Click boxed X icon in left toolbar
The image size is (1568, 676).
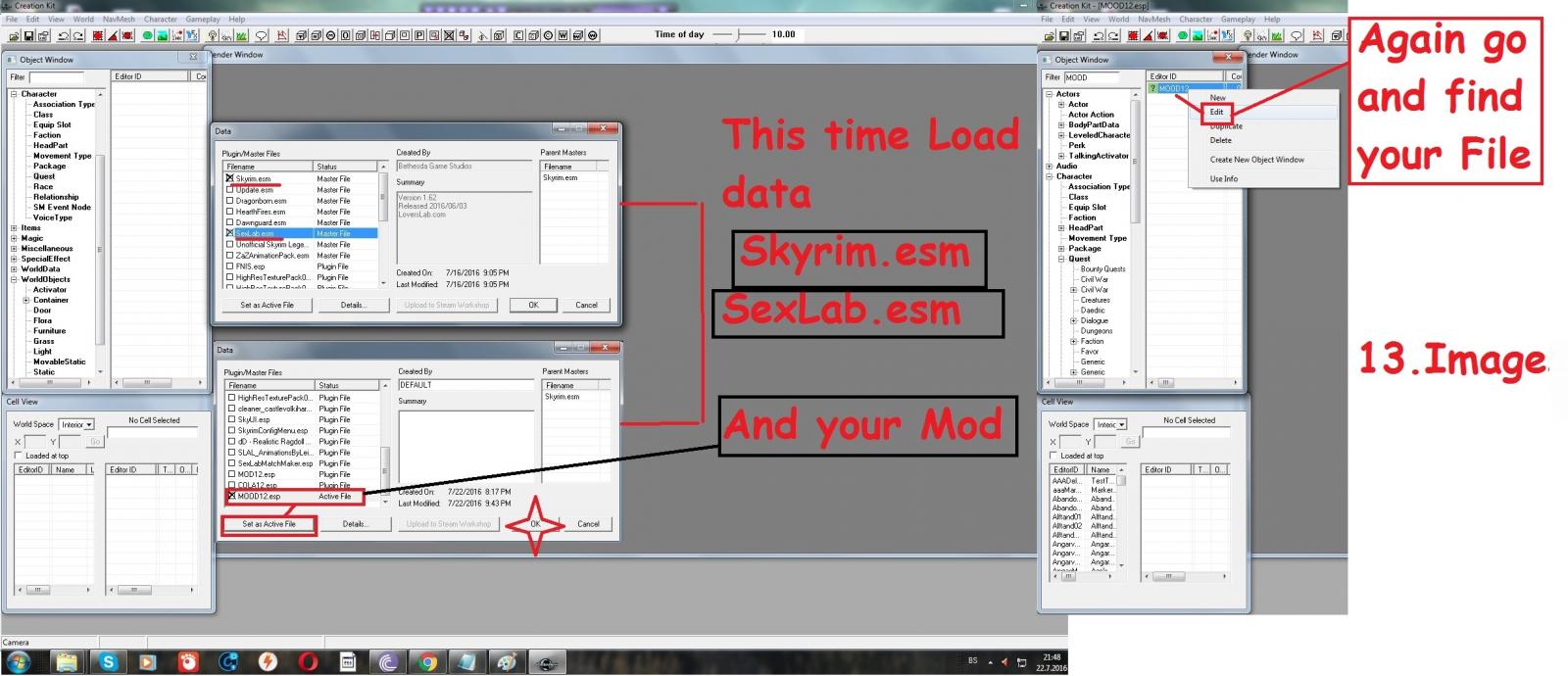[449, 35]
